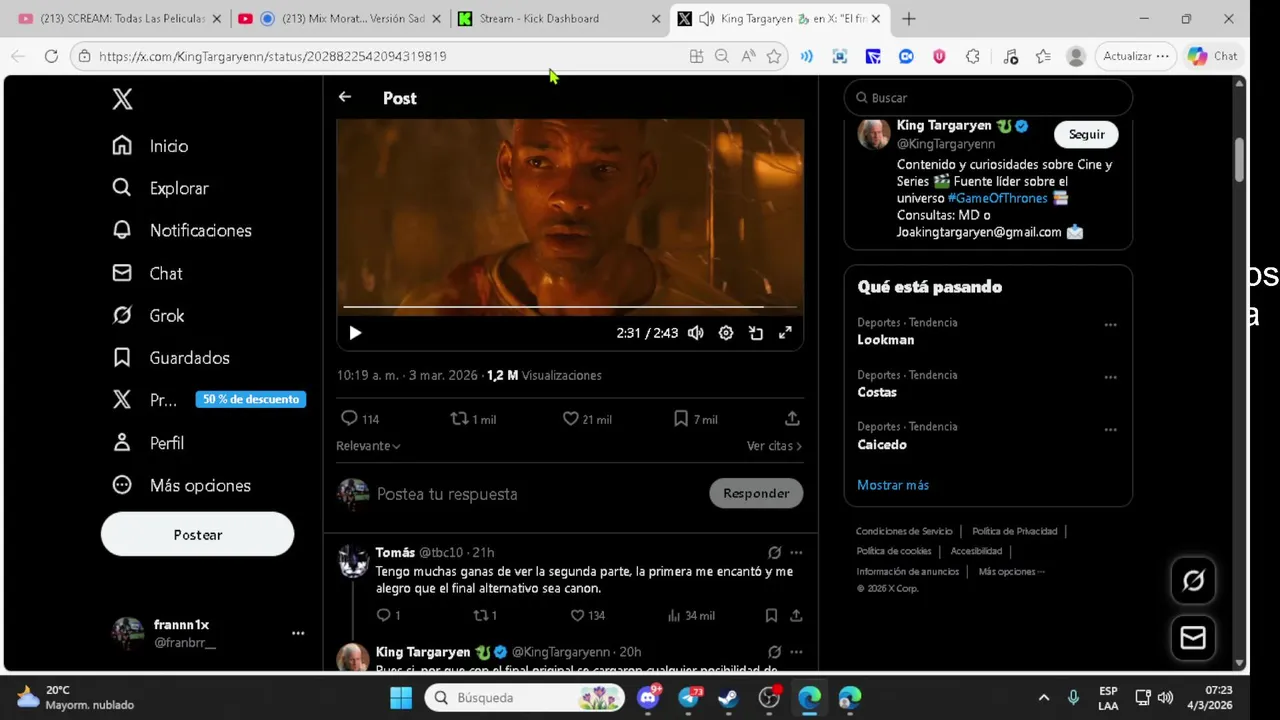Switch to the Stream - Kick Dashboard tab
Viewport: 1280px width, 720px height.
tap(560, 18)
